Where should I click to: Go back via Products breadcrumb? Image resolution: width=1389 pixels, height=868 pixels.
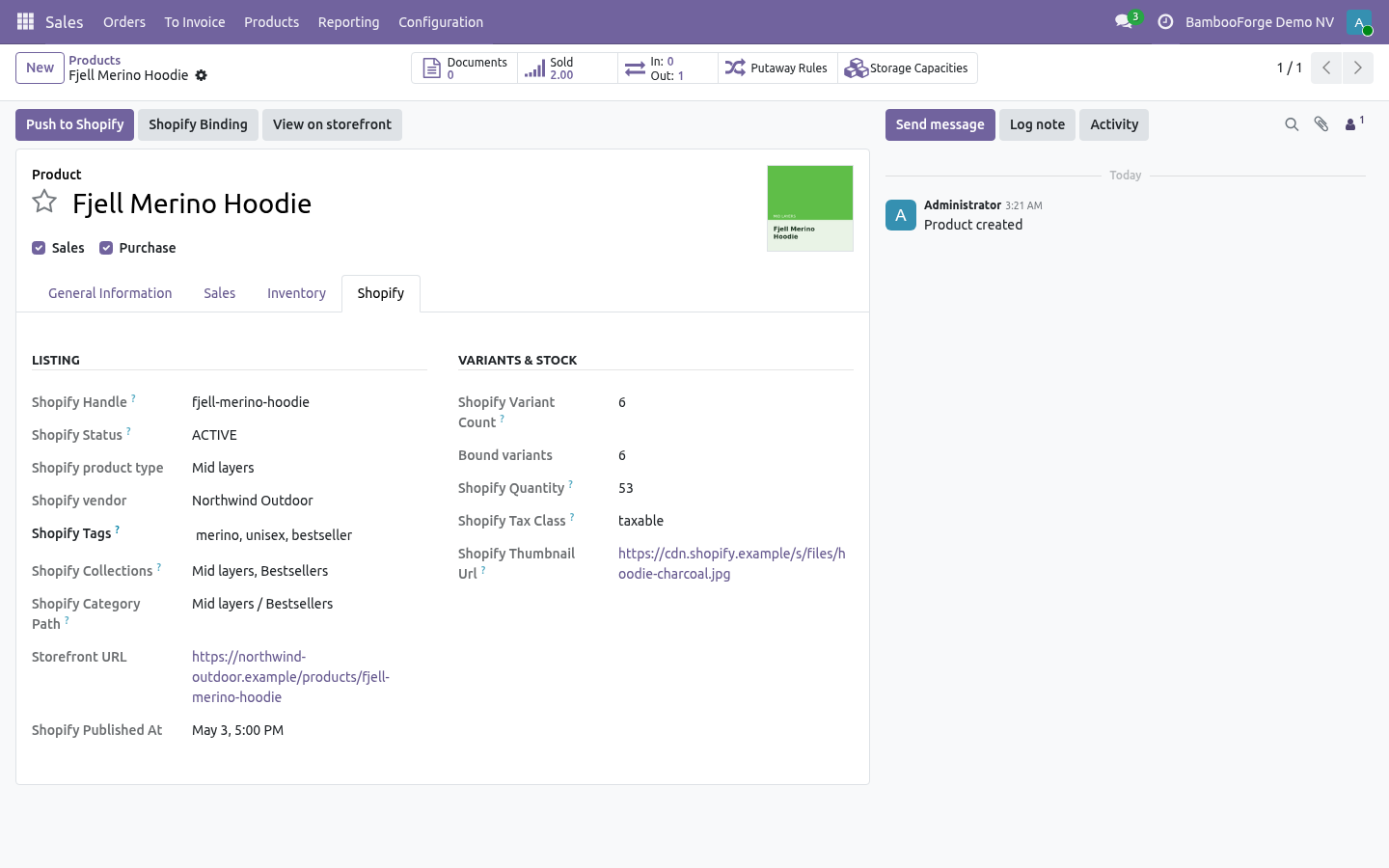pyautogui.click(x=95, y=60)
